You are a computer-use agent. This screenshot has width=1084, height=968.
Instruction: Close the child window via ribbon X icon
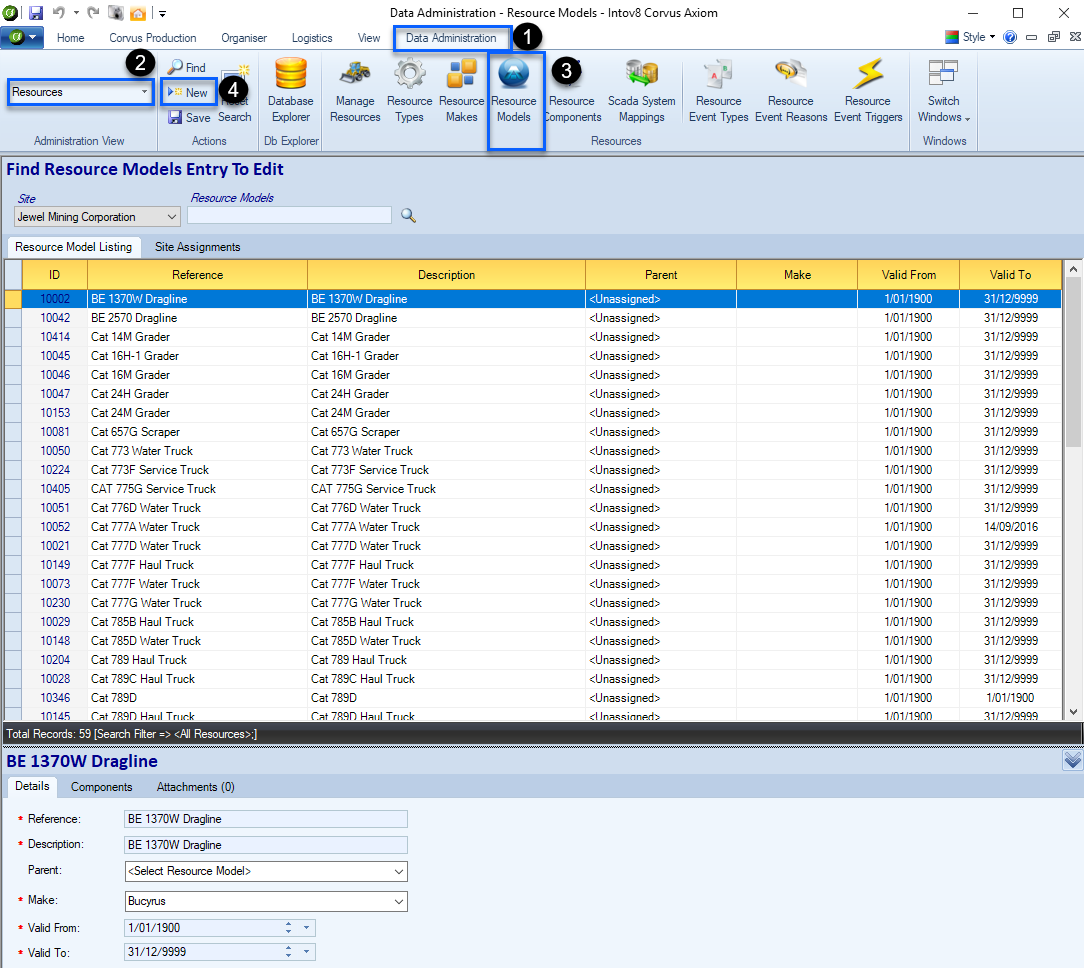point(1075,37)
